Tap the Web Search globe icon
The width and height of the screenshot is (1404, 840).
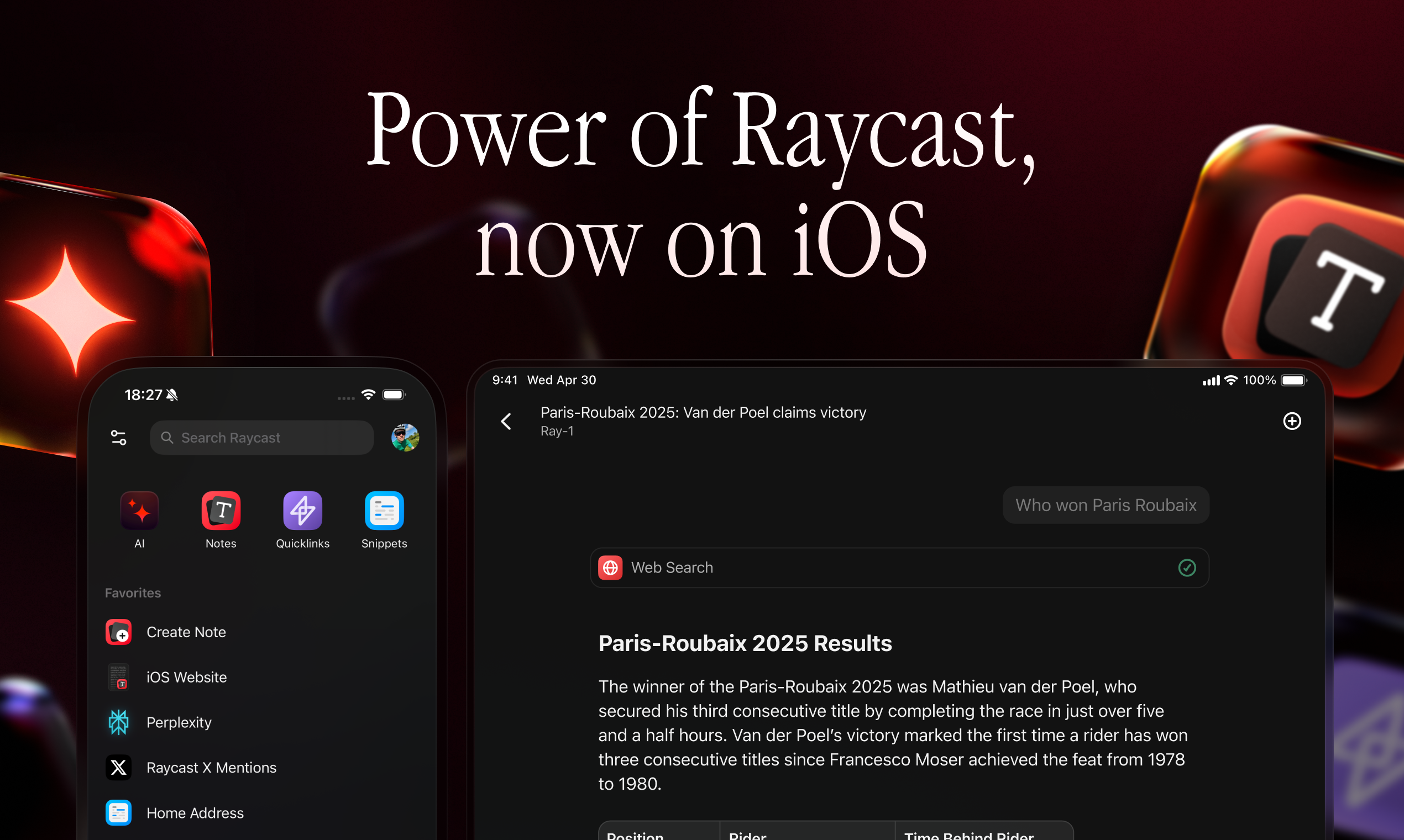tap(610, 567)
